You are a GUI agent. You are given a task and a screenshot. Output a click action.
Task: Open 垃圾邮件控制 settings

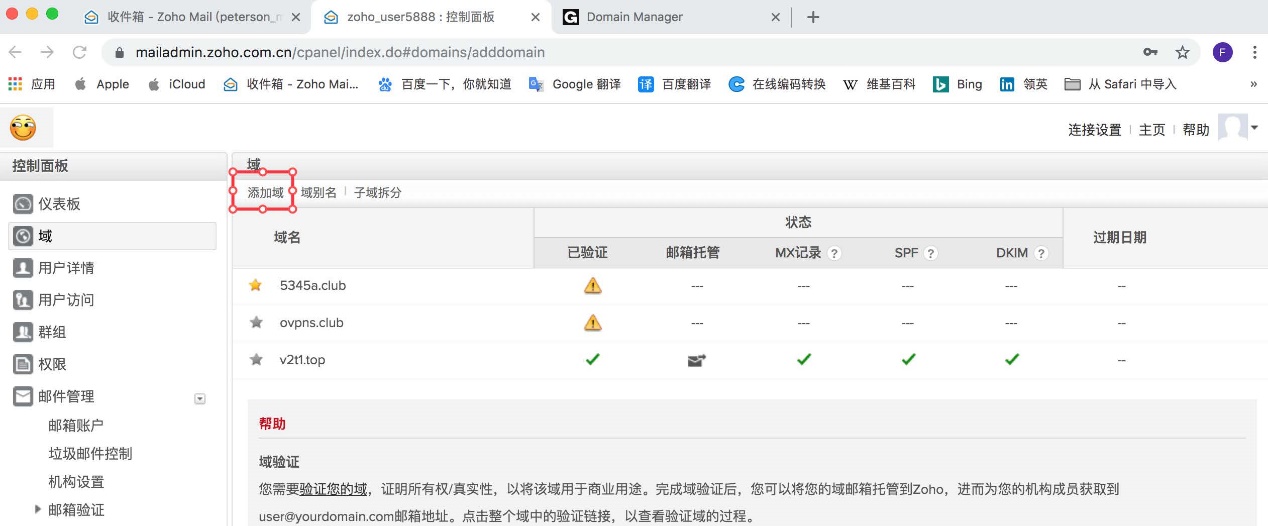point(90,453)
